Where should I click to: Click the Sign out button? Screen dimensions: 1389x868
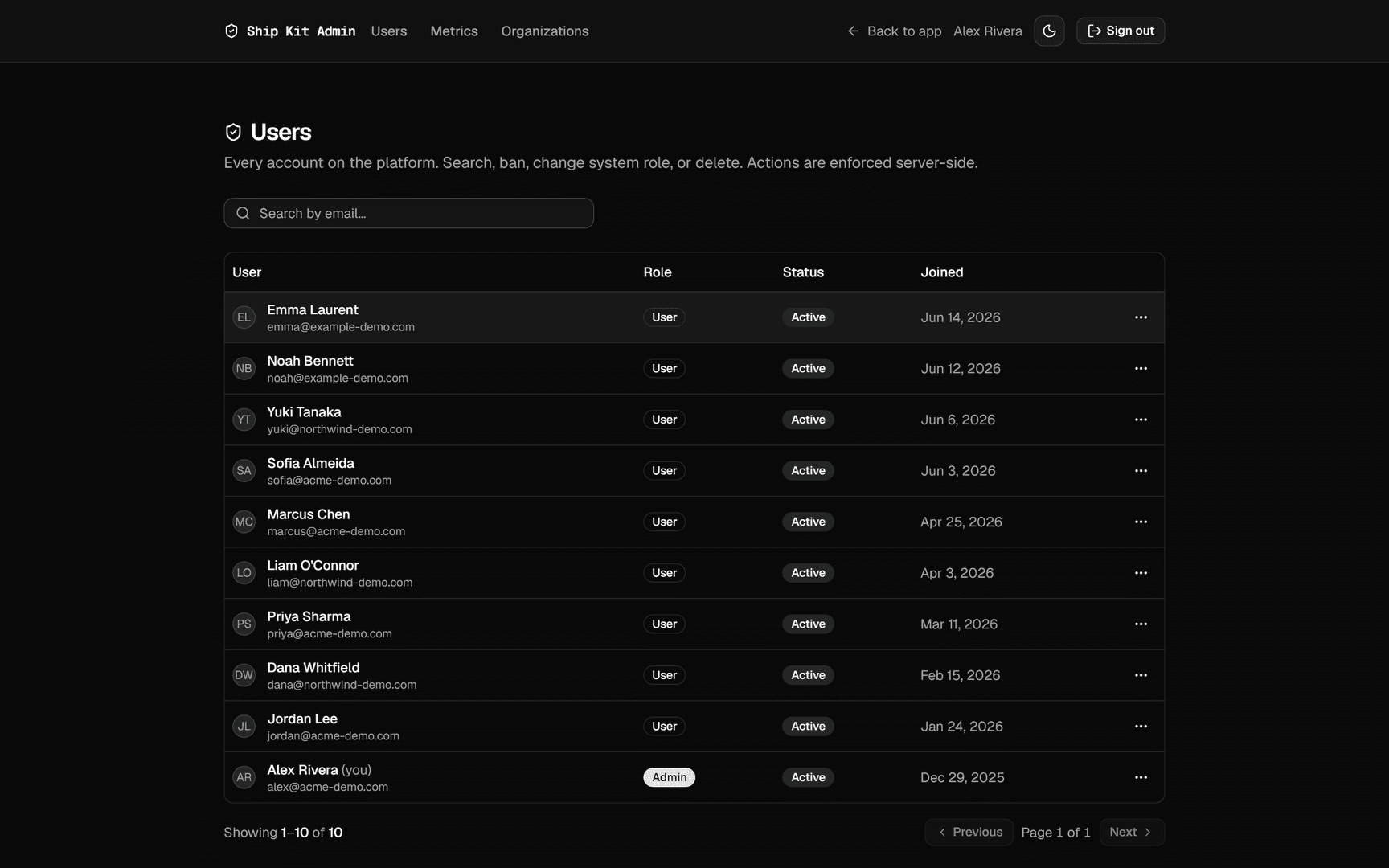1121,31
